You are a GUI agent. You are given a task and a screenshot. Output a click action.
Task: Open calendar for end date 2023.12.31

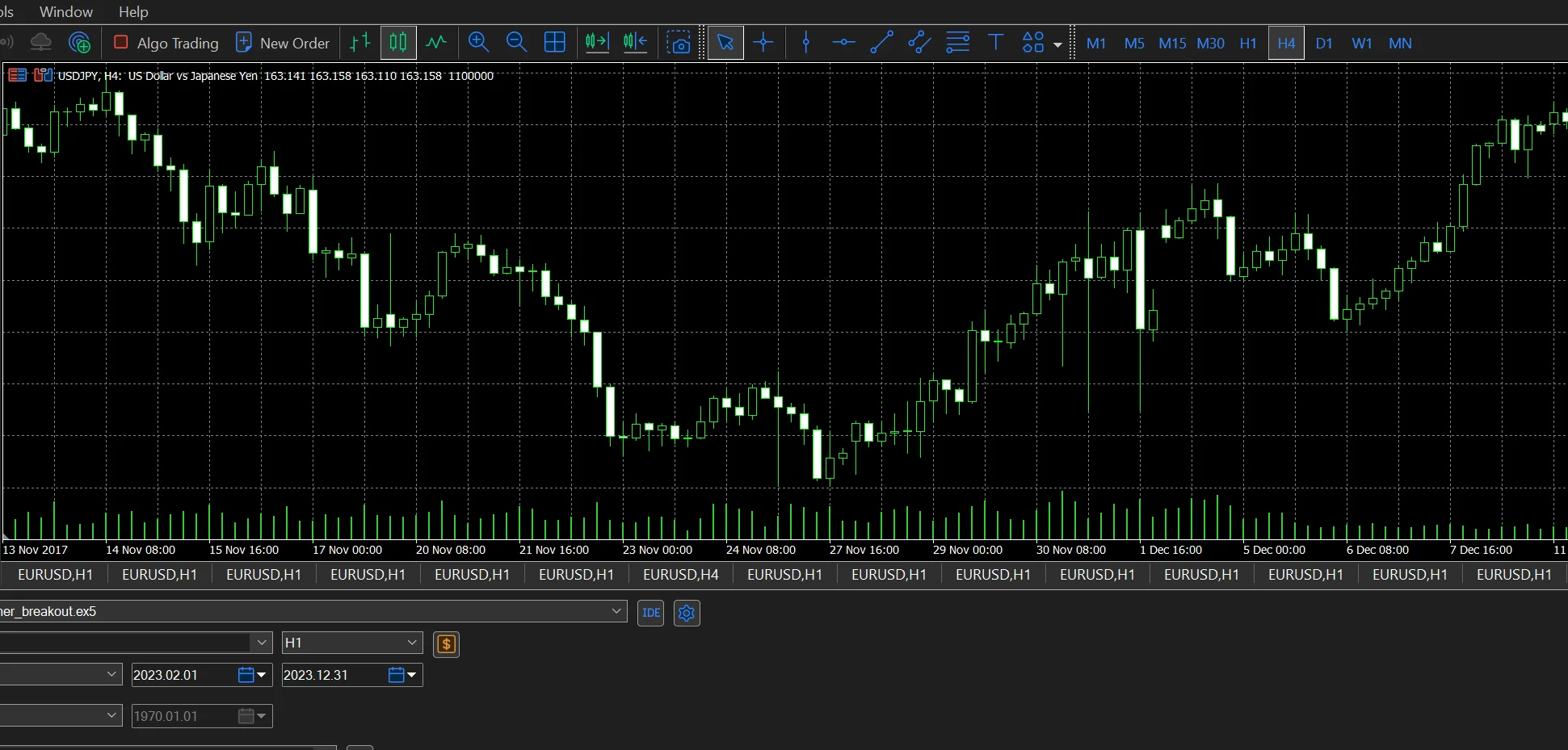[x=396, y=675]
